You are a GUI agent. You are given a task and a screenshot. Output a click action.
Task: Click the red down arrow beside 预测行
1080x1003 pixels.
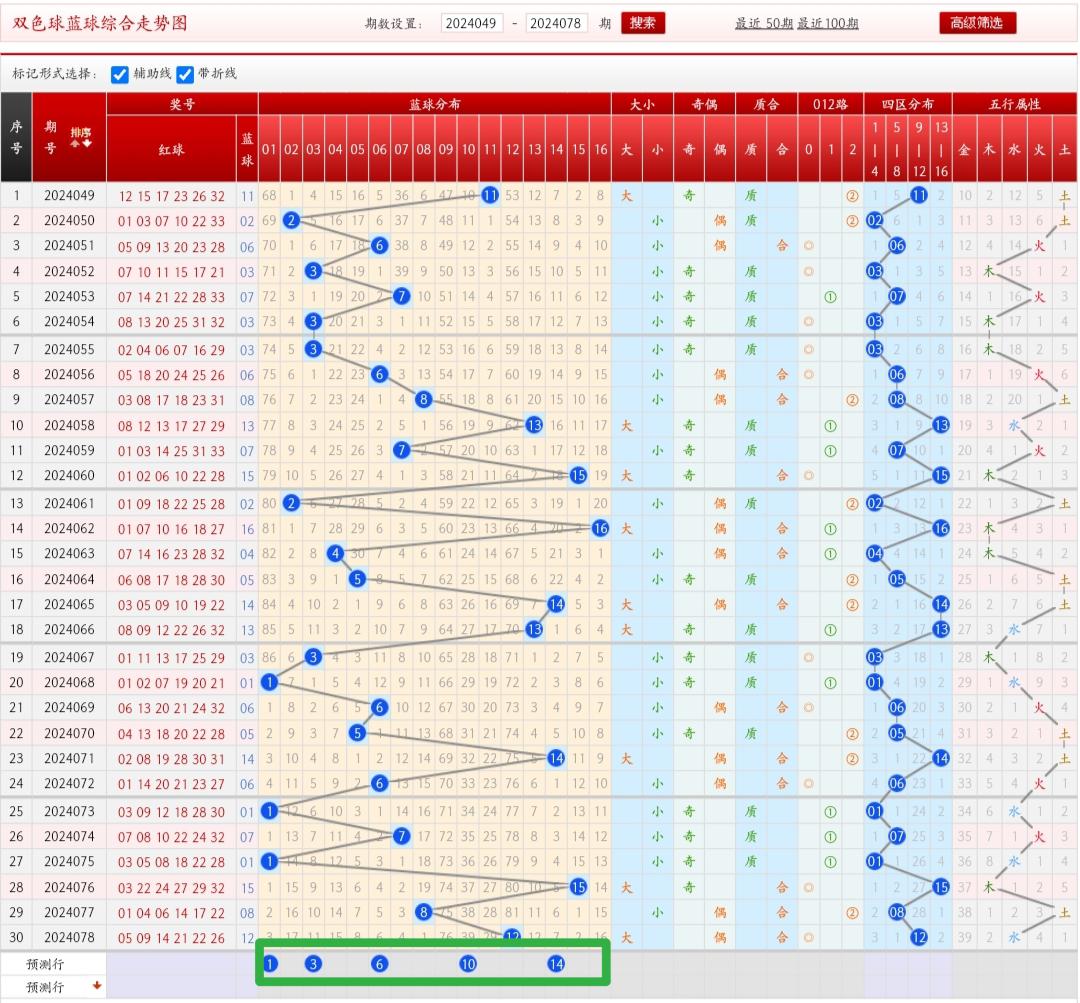(97, 986)
